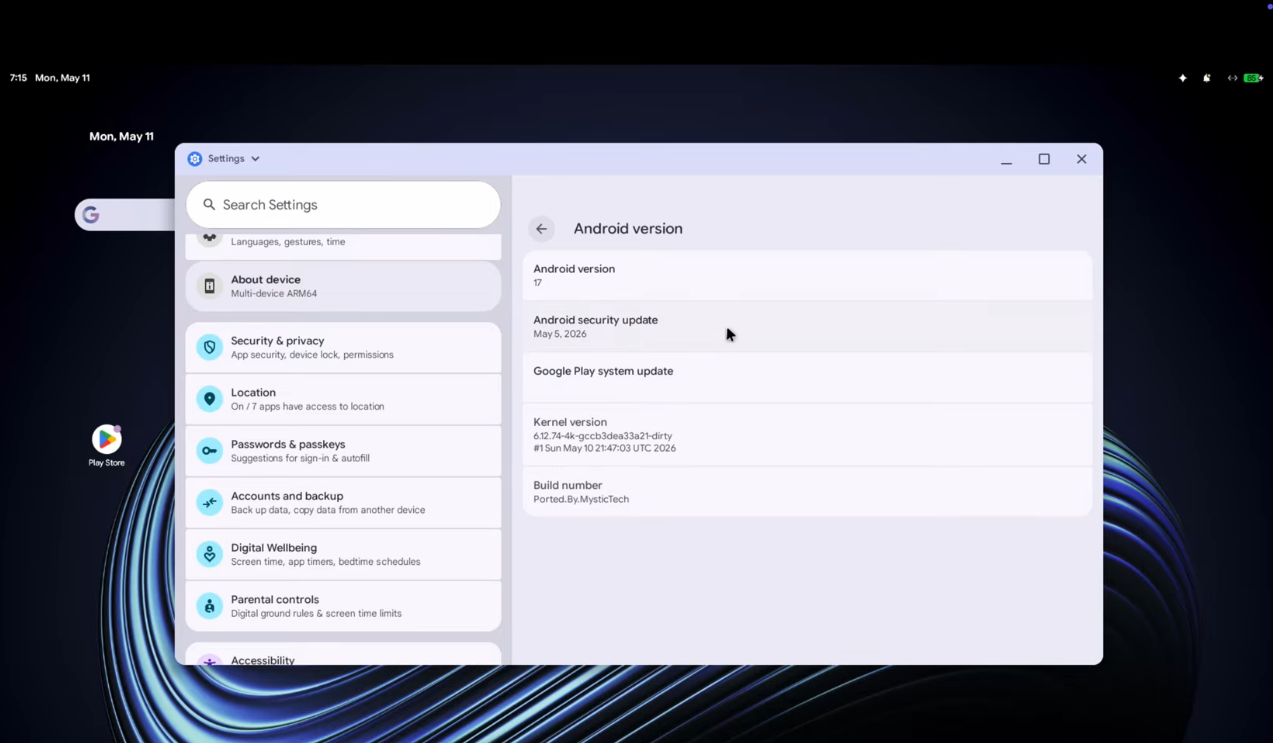This screenshot has height=743, width=1273.
Task: Click the Location pin icon
Action: pos(209,399)
